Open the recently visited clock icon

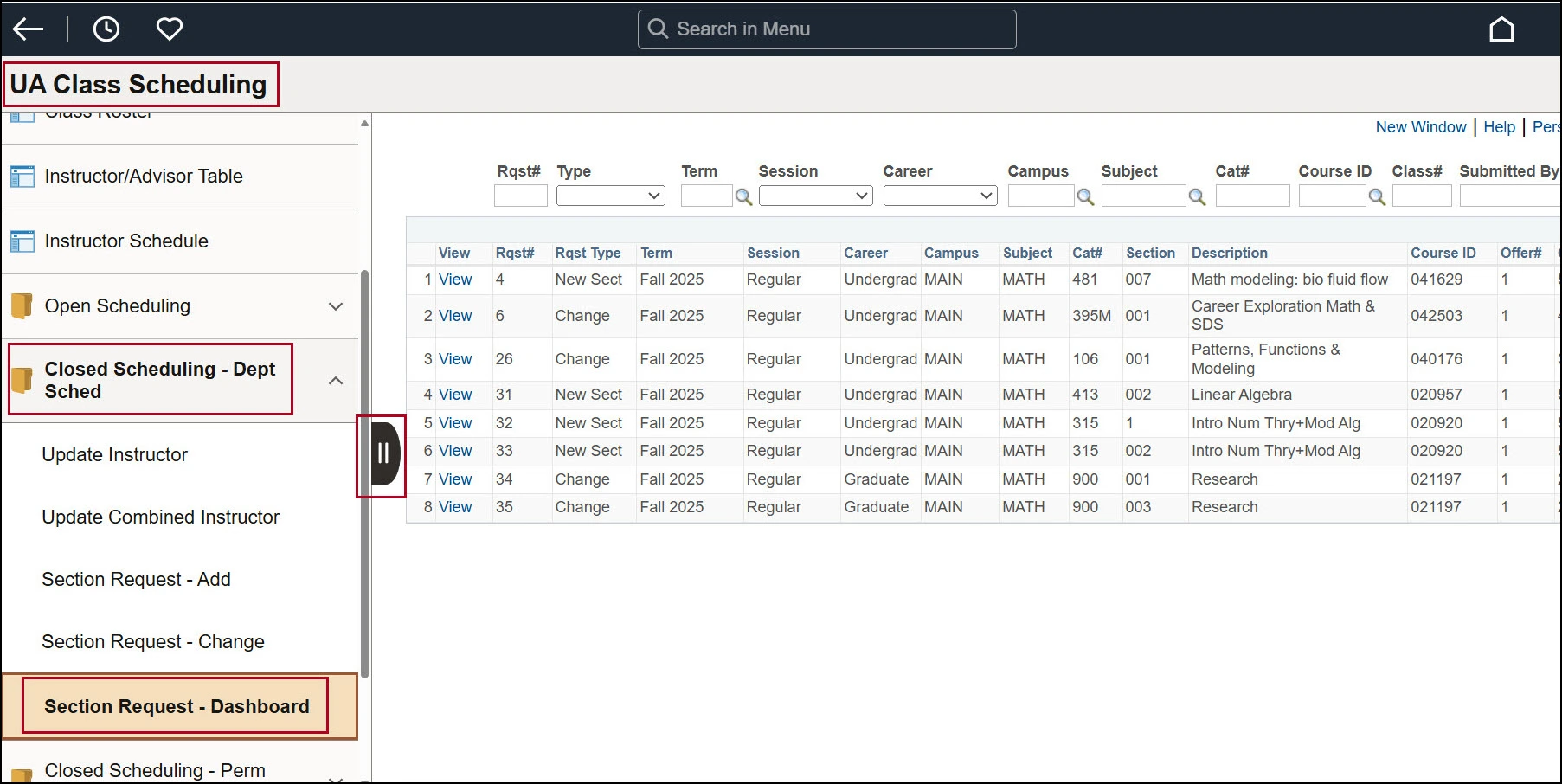106,29
